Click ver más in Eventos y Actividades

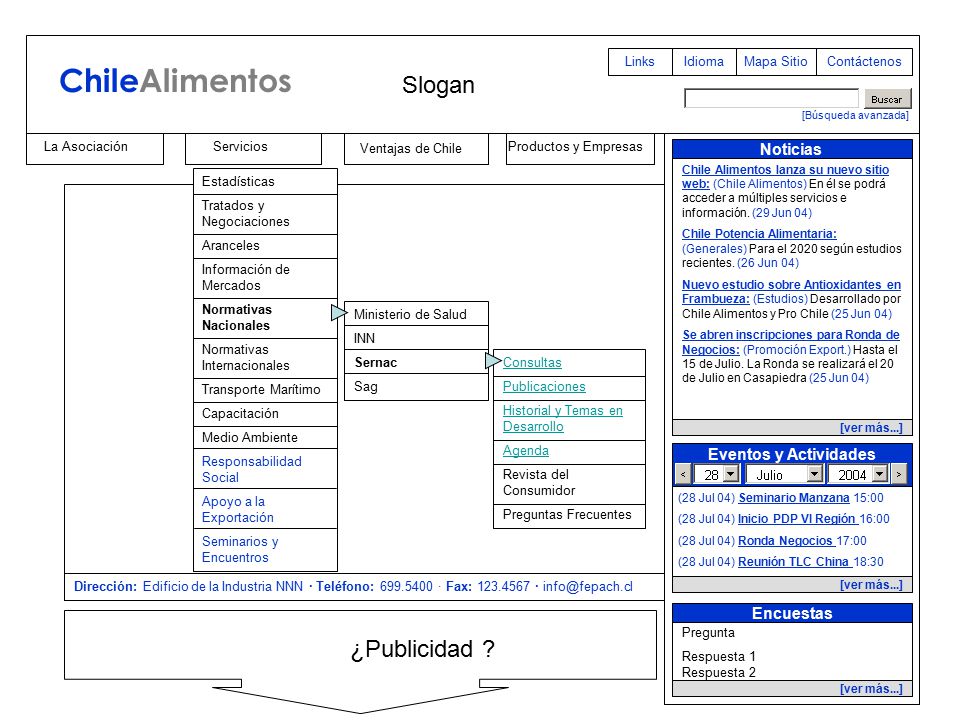[871, 585]
